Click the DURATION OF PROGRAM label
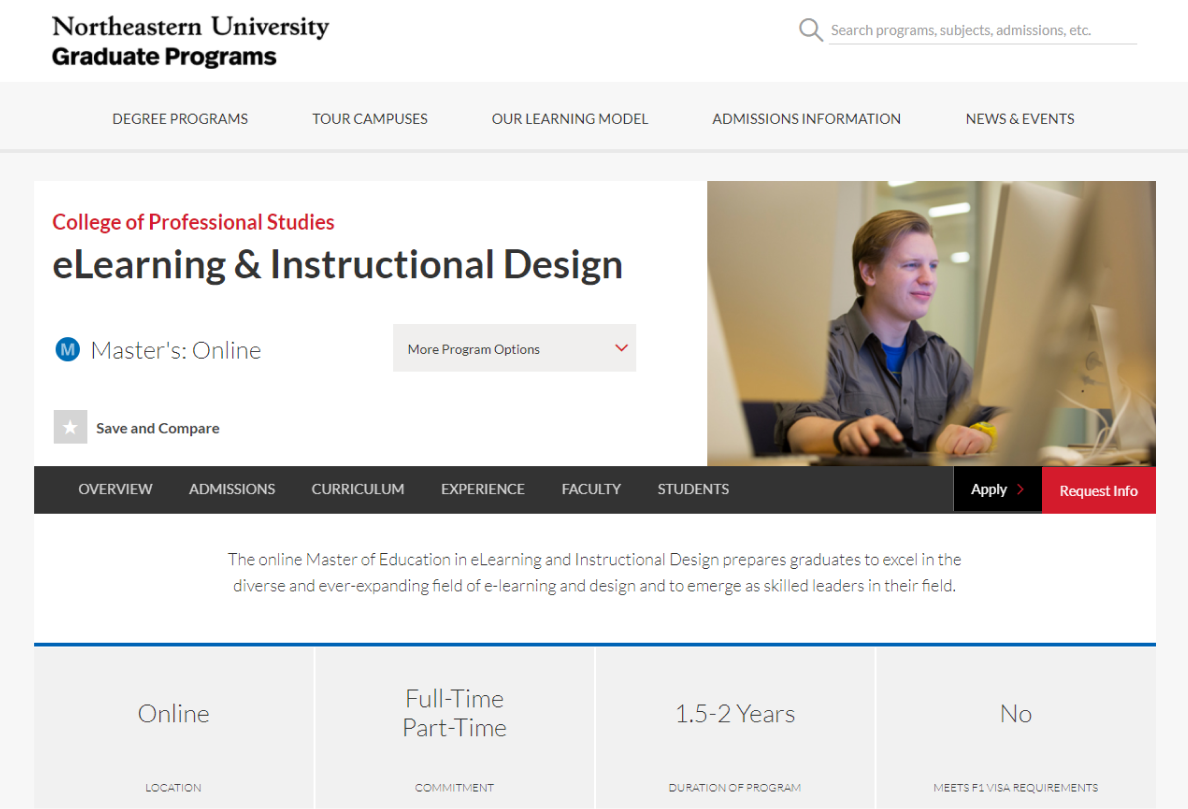The height and width of the screenshot is (809, 1188). coord(735,788)
